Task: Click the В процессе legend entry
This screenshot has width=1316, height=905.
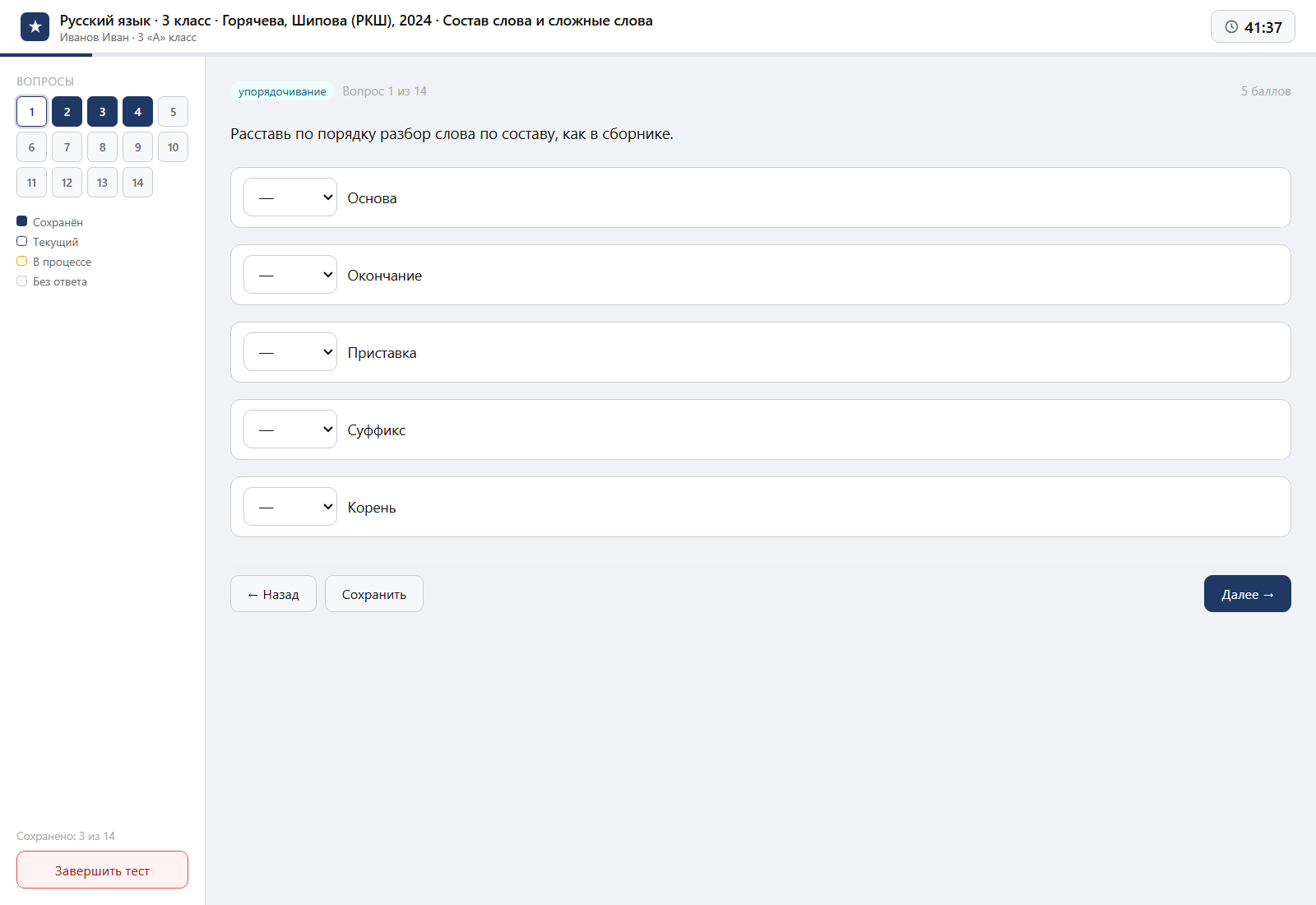Action: [54, 262]
